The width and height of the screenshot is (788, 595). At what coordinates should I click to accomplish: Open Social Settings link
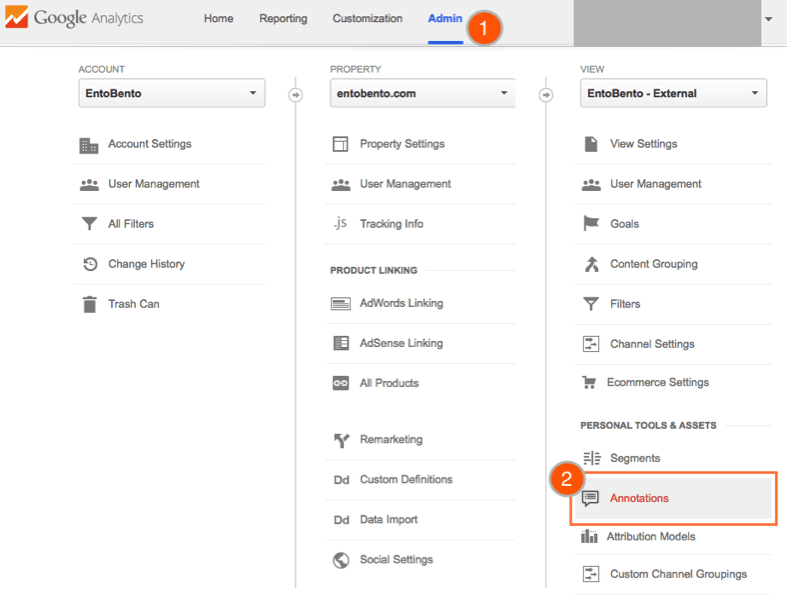point(396,560)
